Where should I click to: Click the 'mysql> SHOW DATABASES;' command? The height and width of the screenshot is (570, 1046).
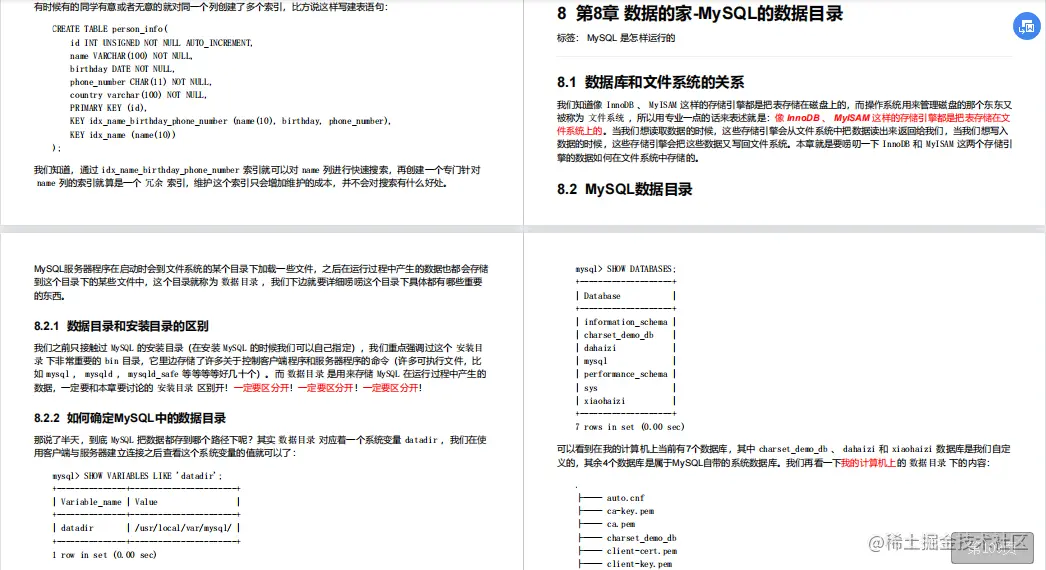[x=626, y=269]
